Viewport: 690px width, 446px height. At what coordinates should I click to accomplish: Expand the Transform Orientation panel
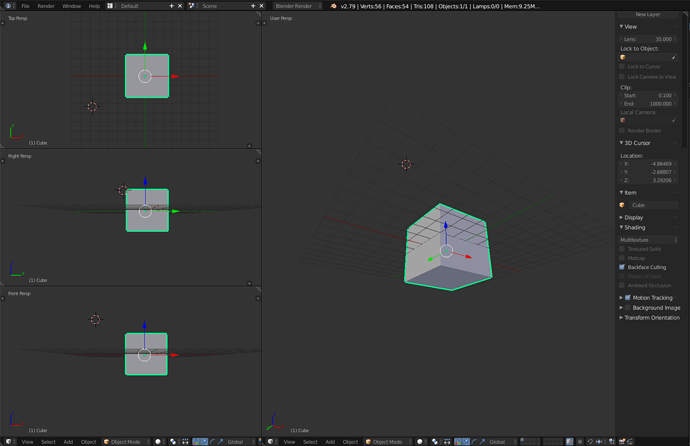pyautogui.click(x=651, y=318)
